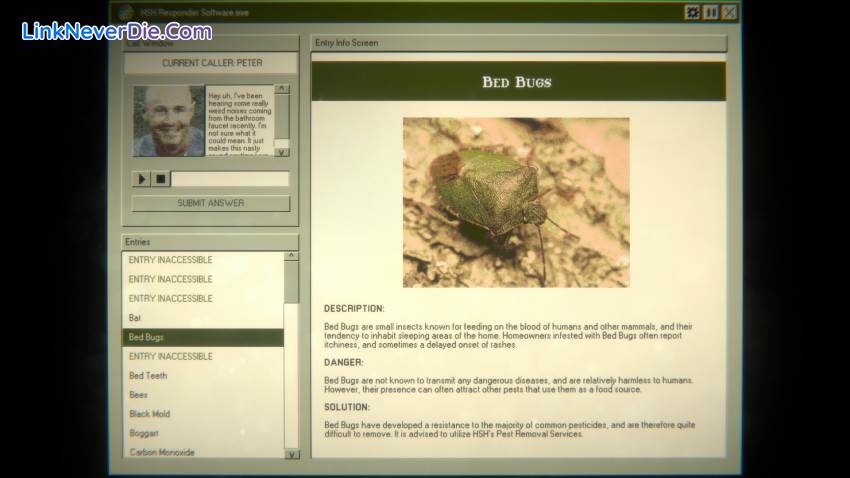
Task: Click the Bed Bugs insect image
Action: (515, 202)
